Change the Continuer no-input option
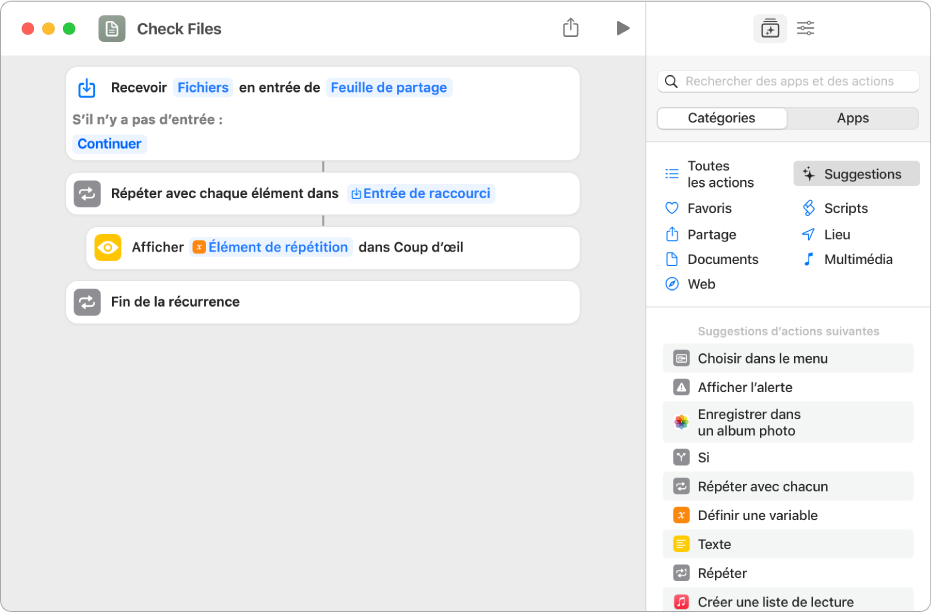The image size is (931, 612). 109,143
